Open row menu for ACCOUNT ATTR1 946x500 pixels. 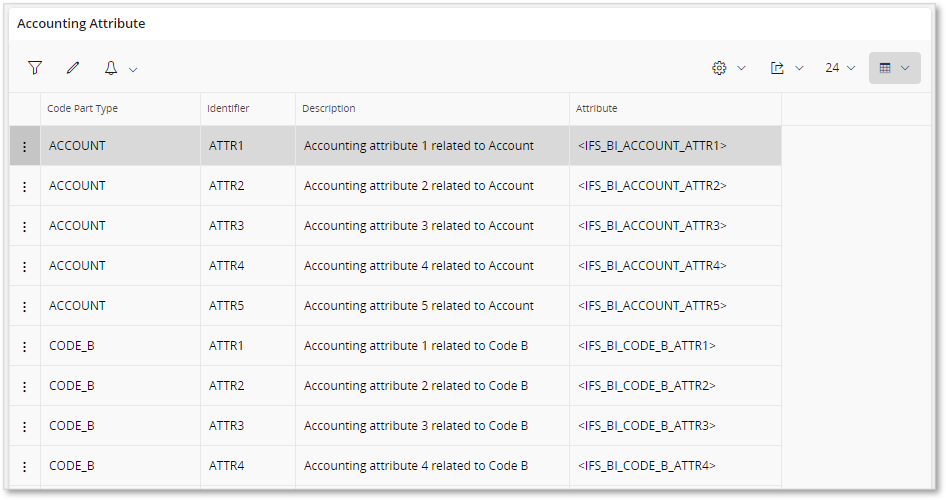[25, 146]
